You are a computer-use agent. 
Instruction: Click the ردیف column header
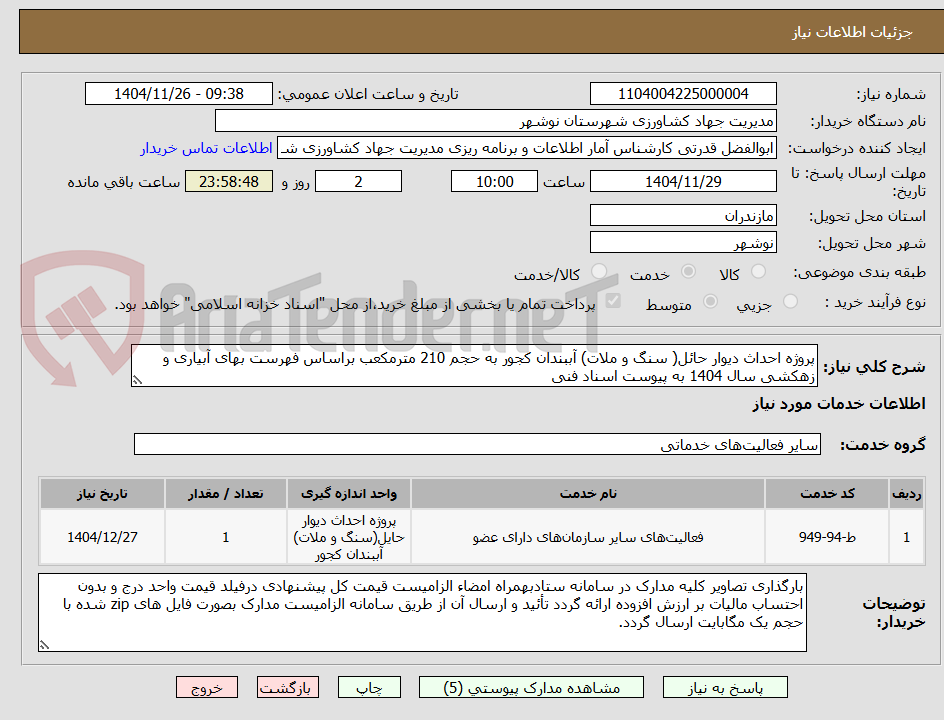pos(906,494)
